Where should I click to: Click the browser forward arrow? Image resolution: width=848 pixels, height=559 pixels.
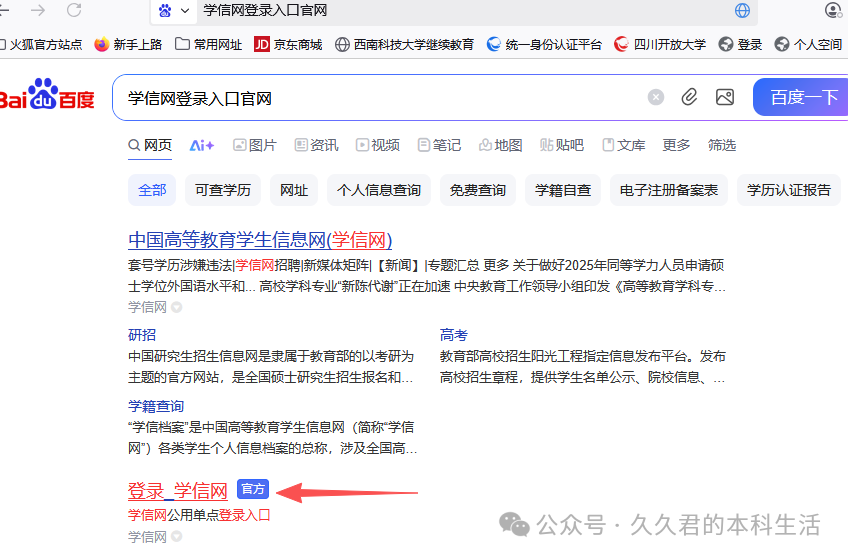pos(38,10)
